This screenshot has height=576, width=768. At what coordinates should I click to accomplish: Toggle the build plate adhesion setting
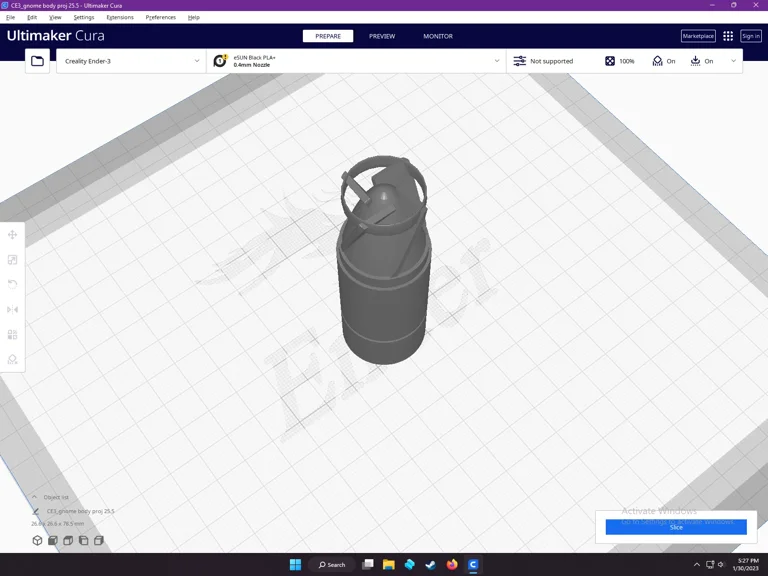(x=702, y=61)
